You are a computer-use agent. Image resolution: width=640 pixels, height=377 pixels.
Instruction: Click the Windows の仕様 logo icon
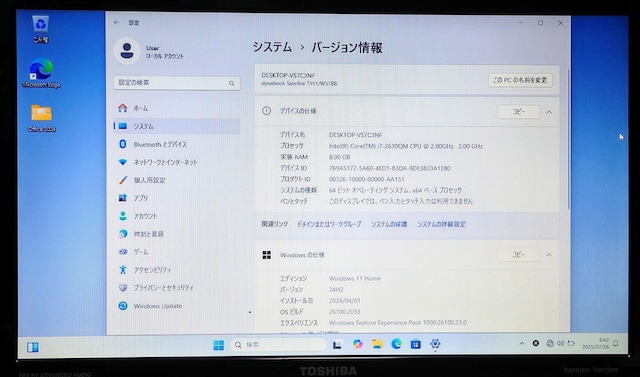coord(267,255)
